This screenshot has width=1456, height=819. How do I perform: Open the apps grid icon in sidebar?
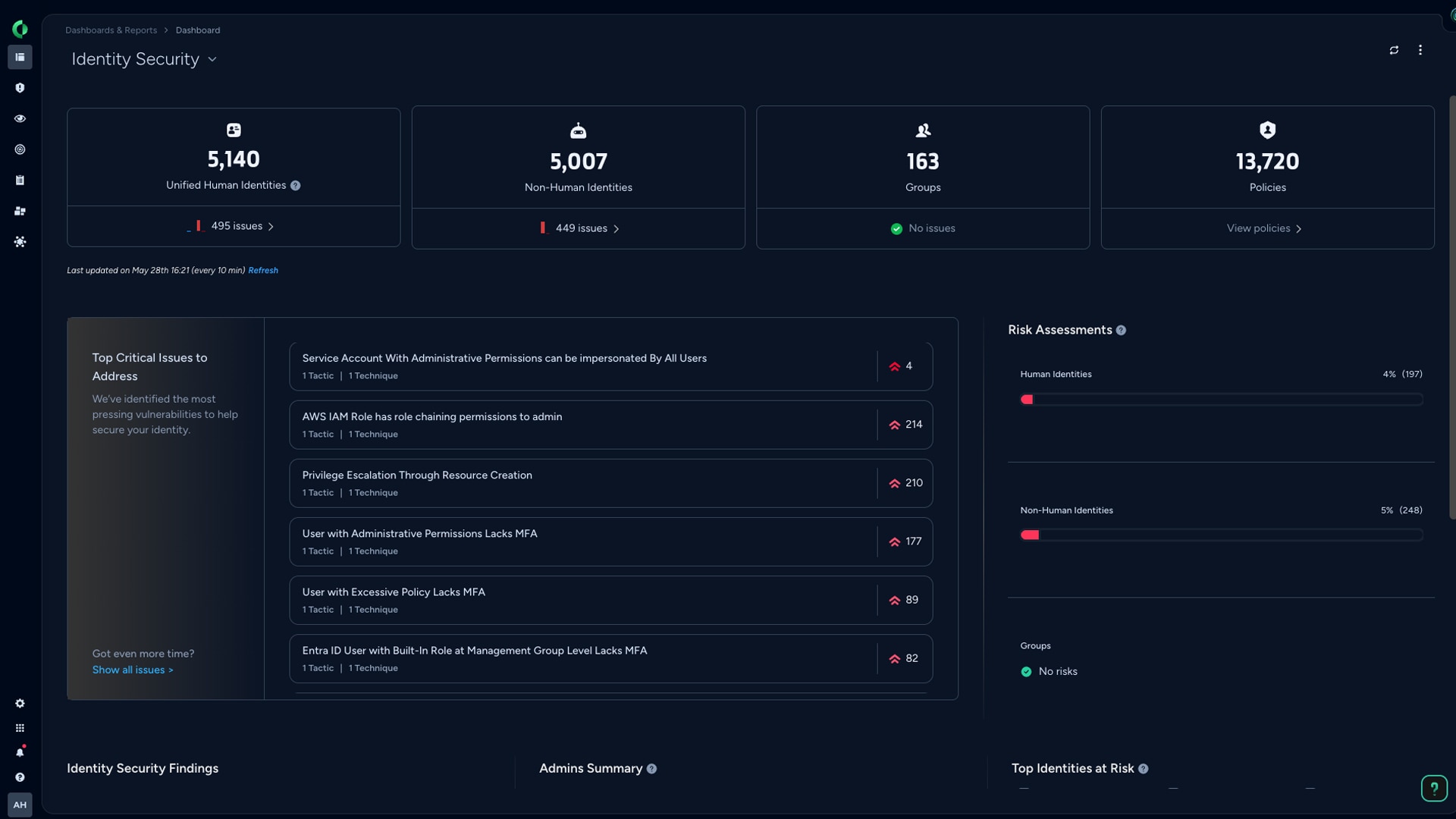coord(20,728)
